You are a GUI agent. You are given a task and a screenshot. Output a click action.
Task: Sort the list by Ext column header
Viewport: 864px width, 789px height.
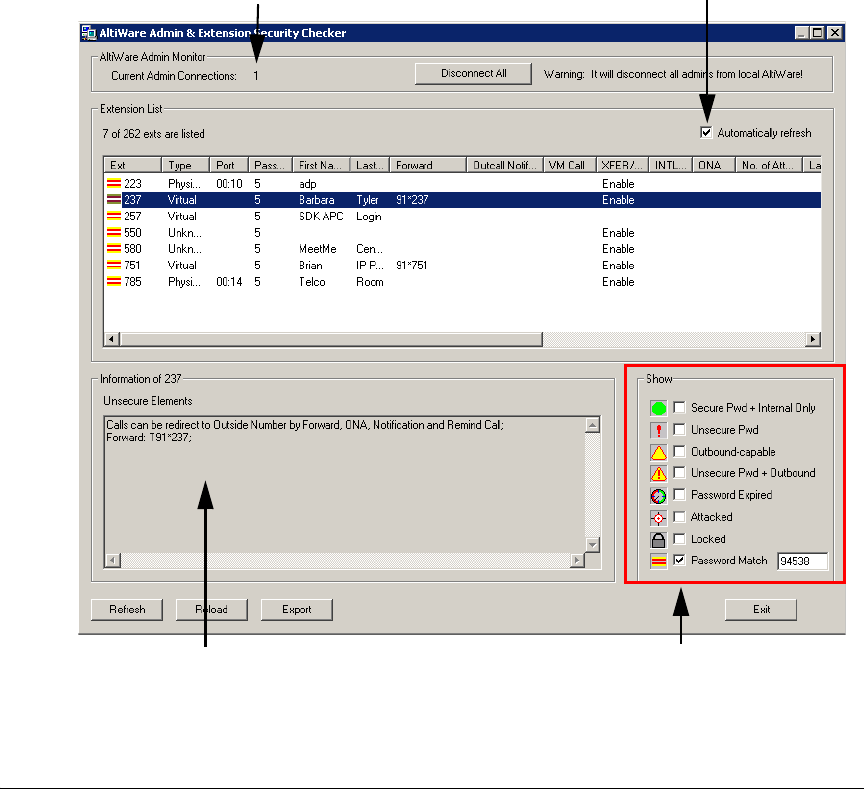click(x=132, y=165)
